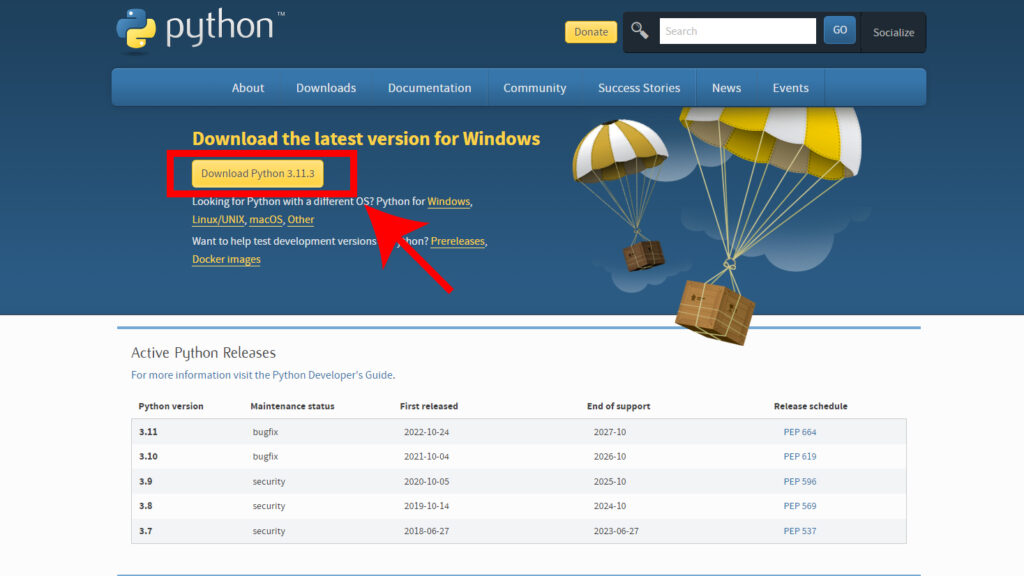1024x576 pixels.
Task: Focus the Search input field
Action: (737, 31)
